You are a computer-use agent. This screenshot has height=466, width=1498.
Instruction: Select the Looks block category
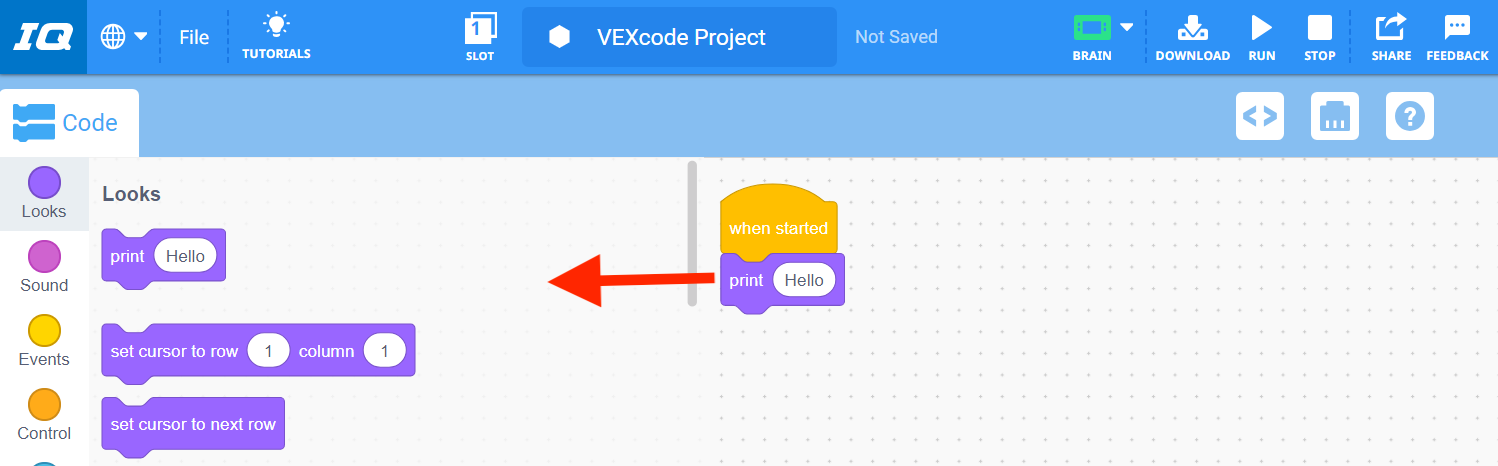coord(44,194)
